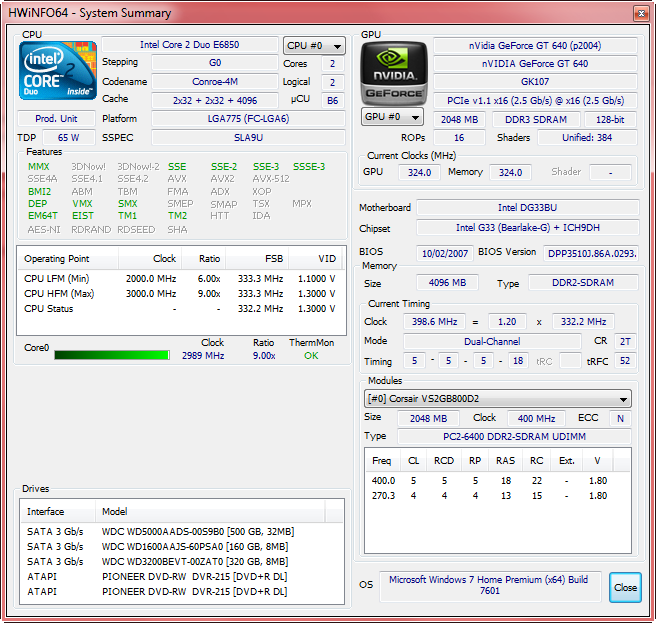Click the SLA9U SSPEC field
The width and height of the screenshot is (656, 623).
pyautogui.click(x=248, y=138)
